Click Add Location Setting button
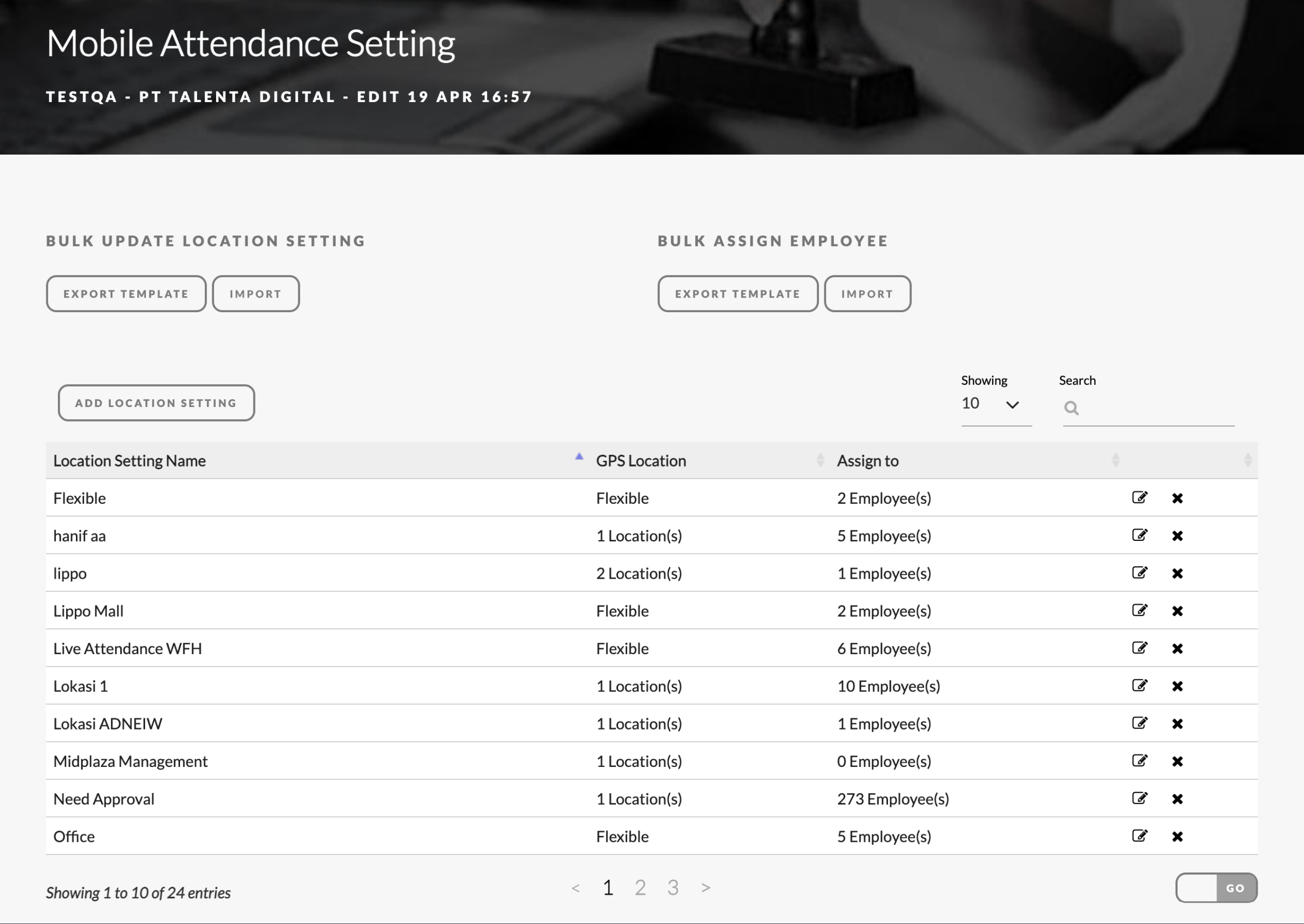This screenshot has width=1304, height=924. point(156,403)
